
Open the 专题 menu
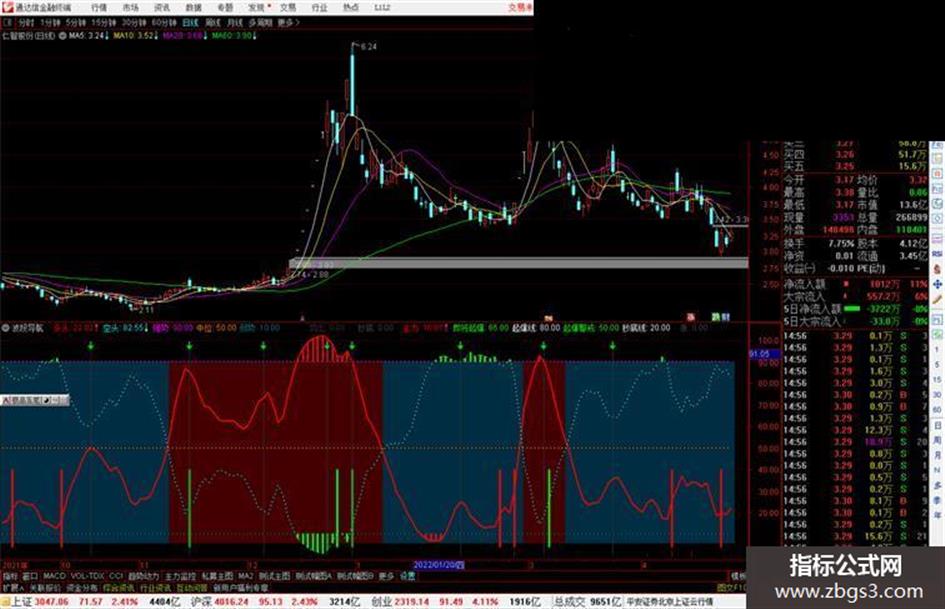(225, 8)
